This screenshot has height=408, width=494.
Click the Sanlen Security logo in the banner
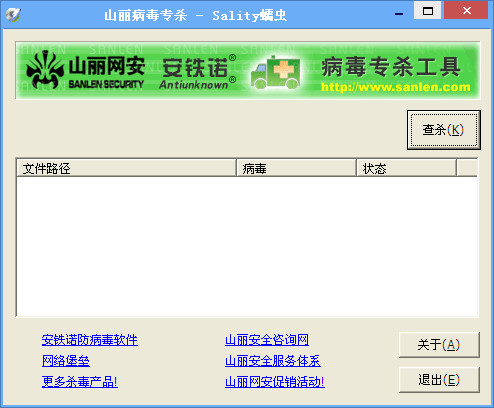pos(85,71)
